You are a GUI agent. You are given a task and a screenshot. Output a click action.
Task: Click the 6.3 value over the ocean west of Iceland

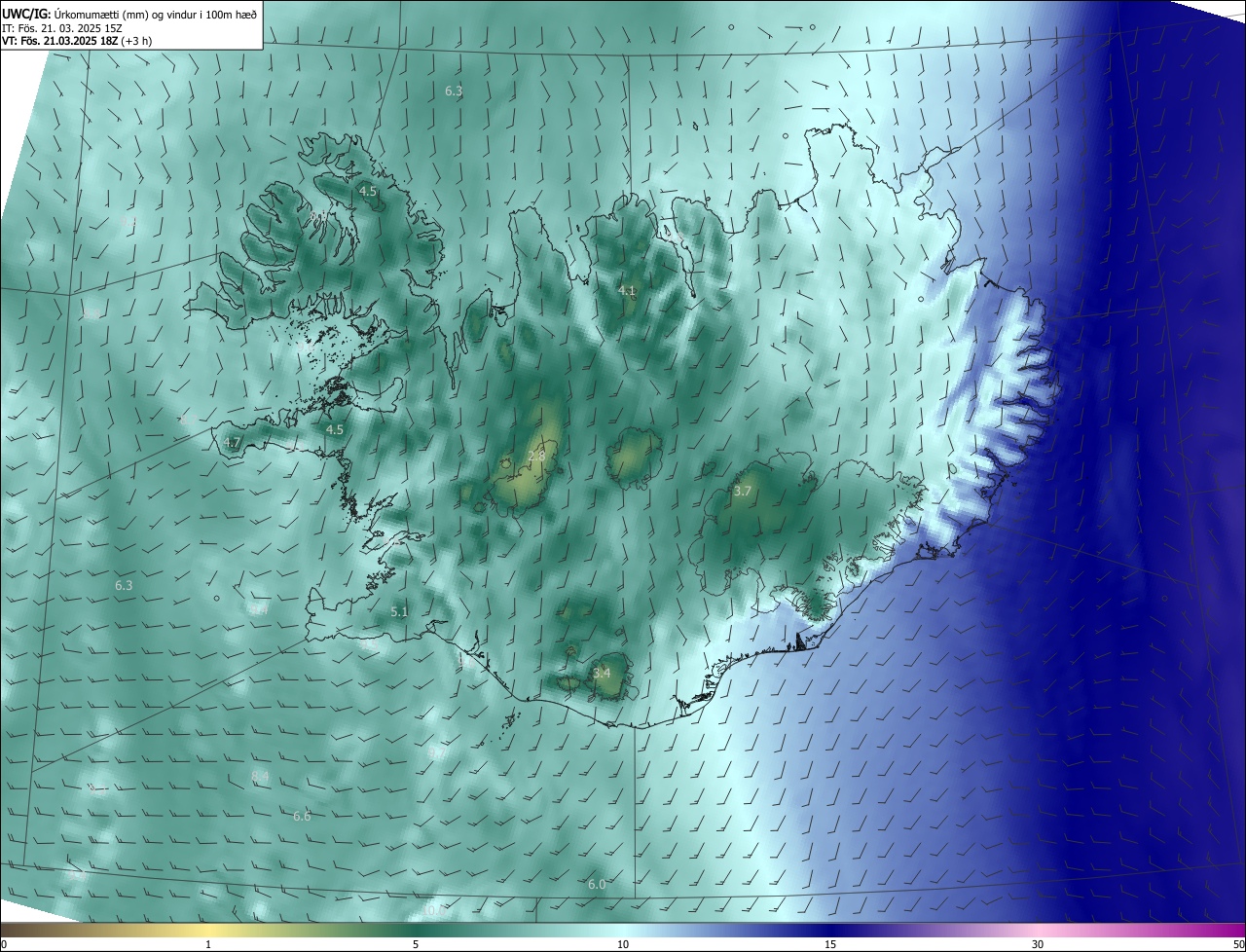pyautogui.click(x=124, y=586)
